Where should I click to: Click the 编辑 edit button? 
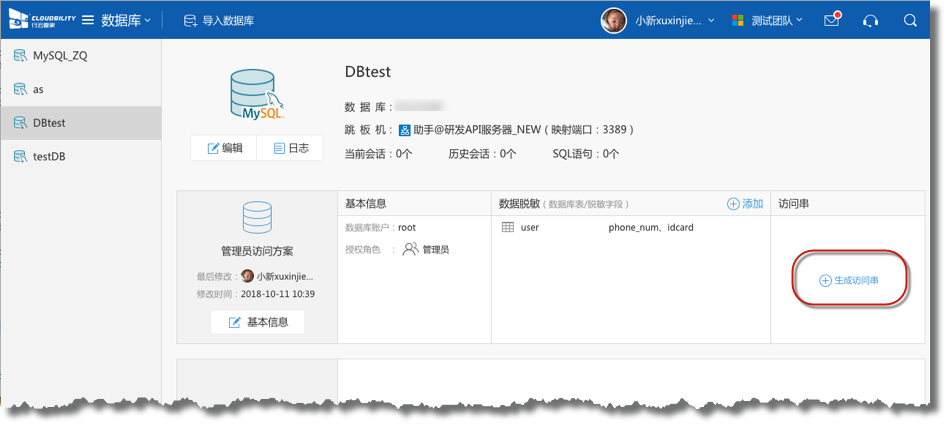224,148
